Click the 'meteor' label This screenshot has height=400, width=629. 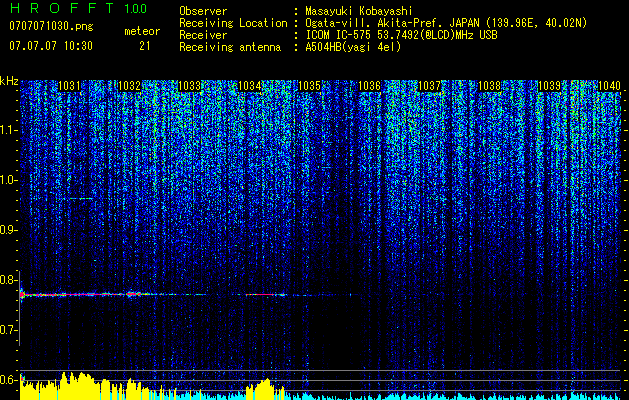coord(142,31)
